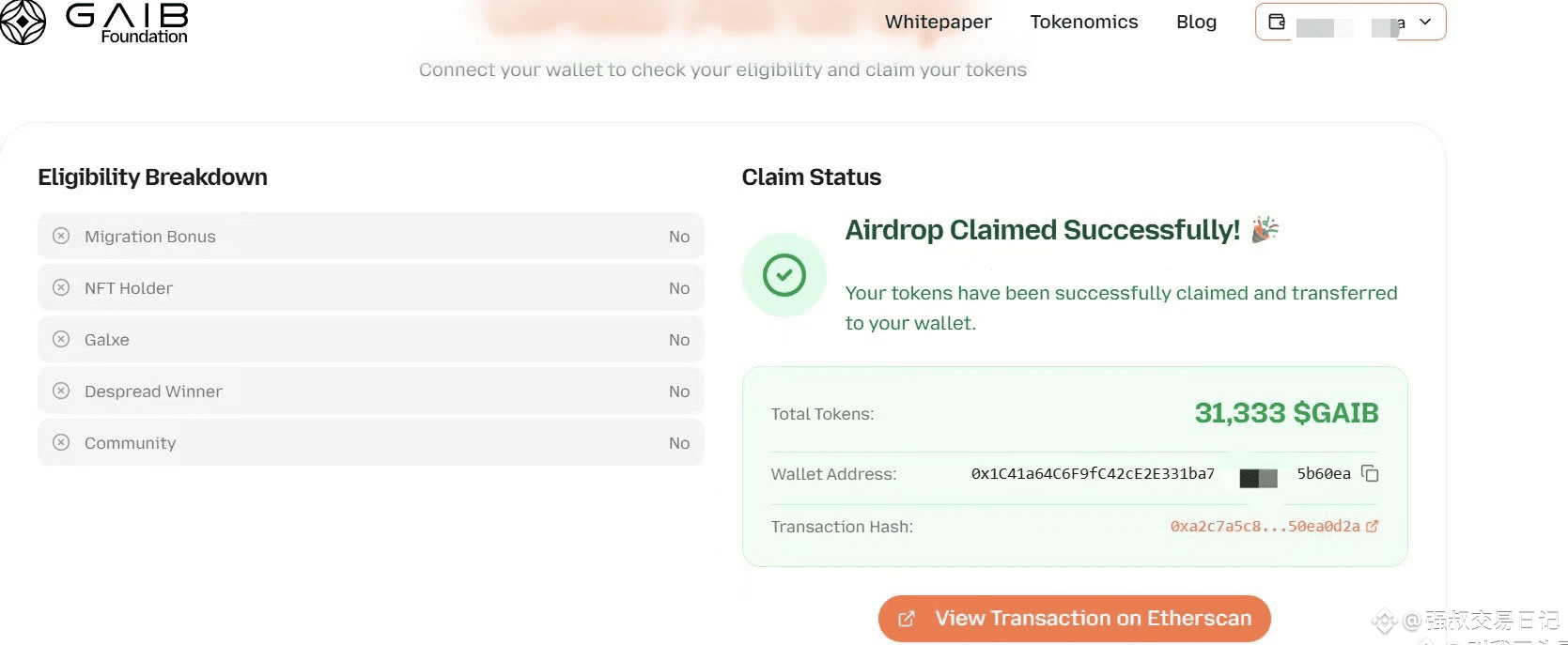Click the GAIB Foundation wordmark text
Viewport: 1568px width, 645px height.
pyautogui.click(x=128, y=23)
